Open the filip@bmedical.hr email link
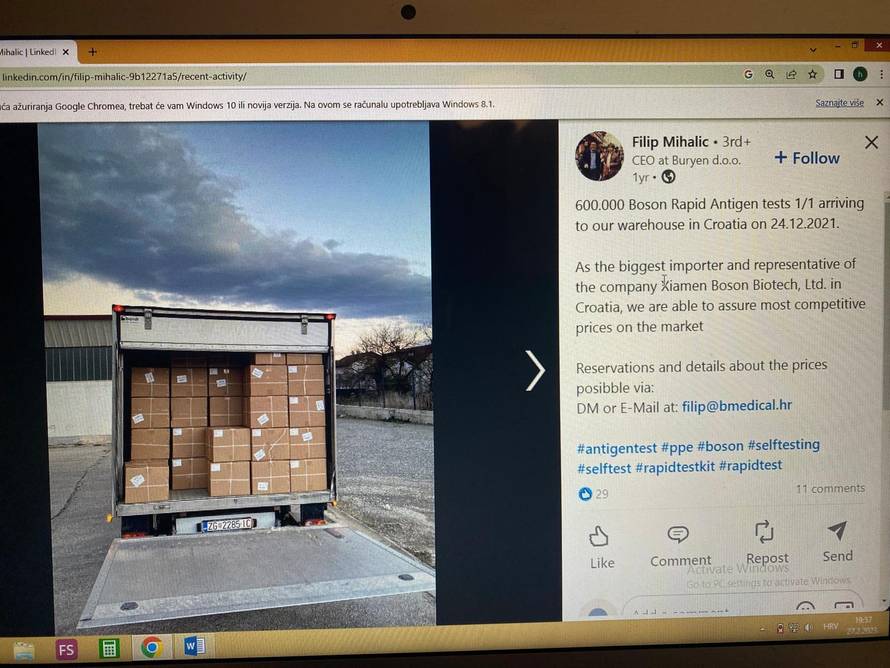The height and width of the screenshot is (668, 890). [736, 405]
